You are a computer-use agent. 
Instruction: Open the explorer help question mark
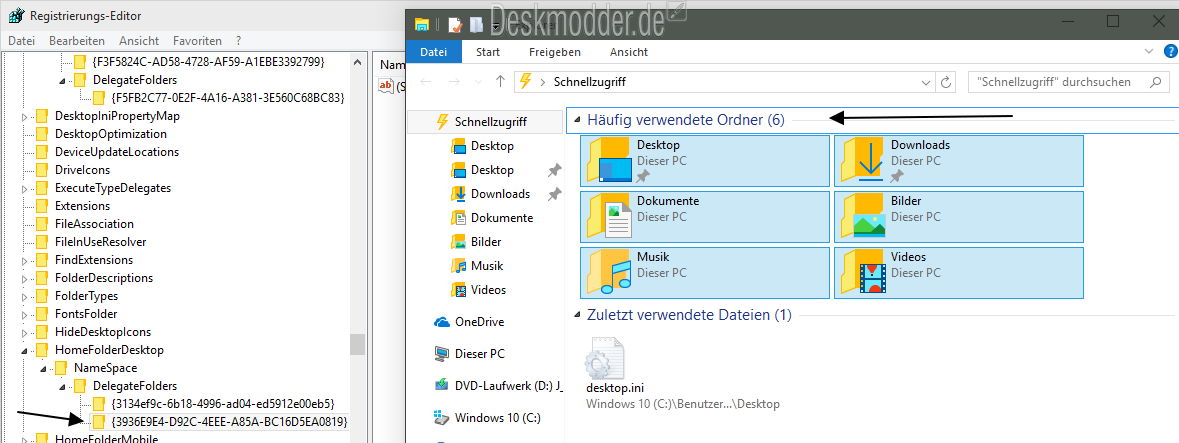click(1170, 52)
